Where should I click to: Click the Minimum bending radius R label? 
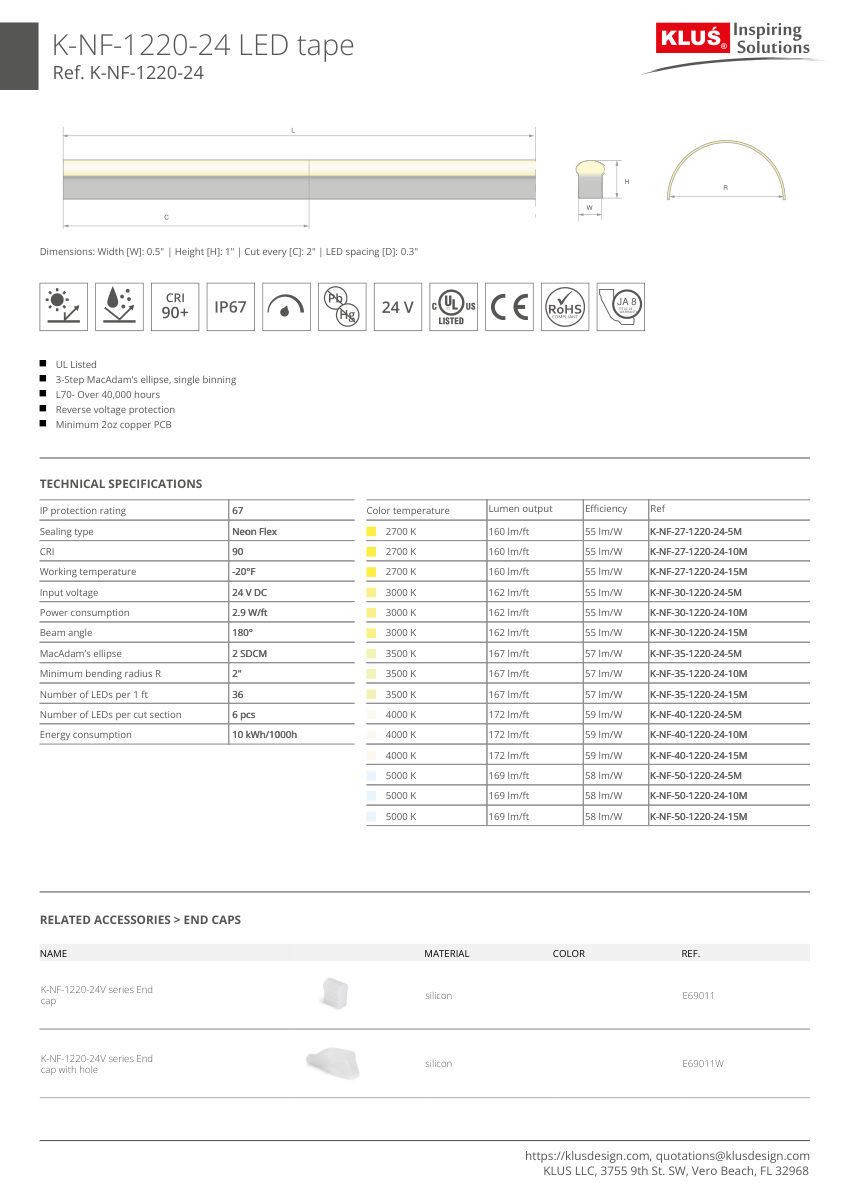click(x=100, y=673)
